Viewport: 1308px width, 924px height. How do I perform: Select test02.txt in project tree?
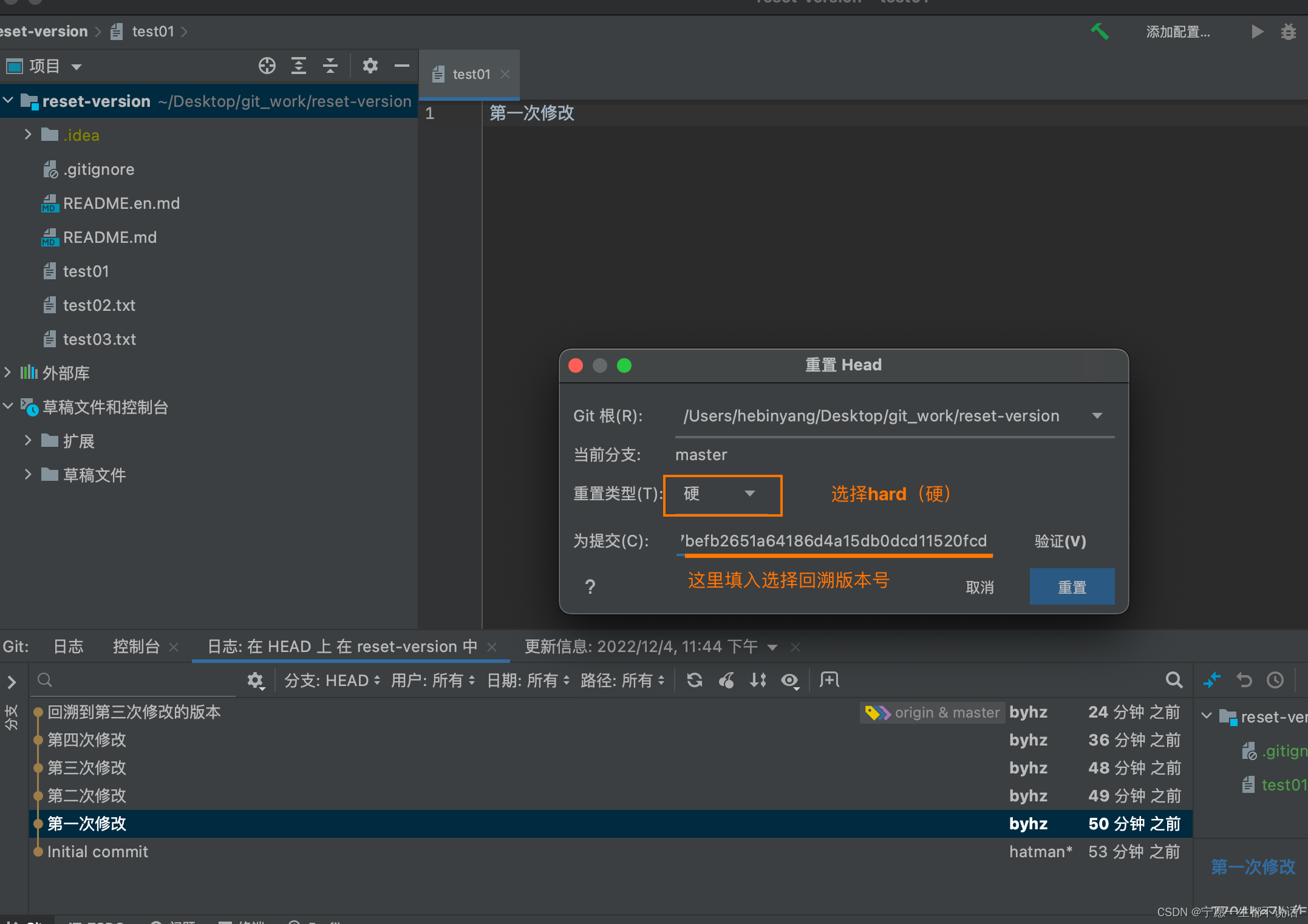pyautogui.click(x=99, y=305)
